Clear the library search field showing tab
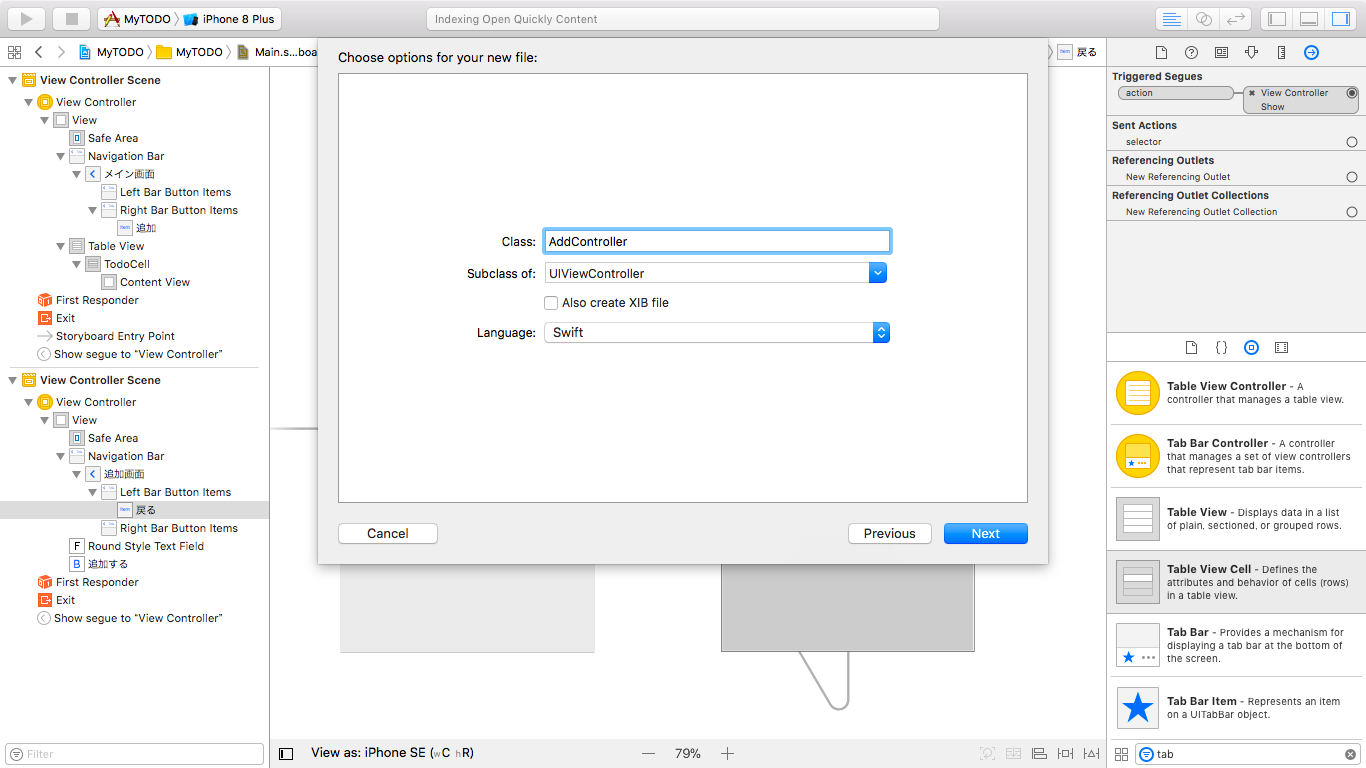This screenshot has width=1366, height=768. tap(1352, 753)
